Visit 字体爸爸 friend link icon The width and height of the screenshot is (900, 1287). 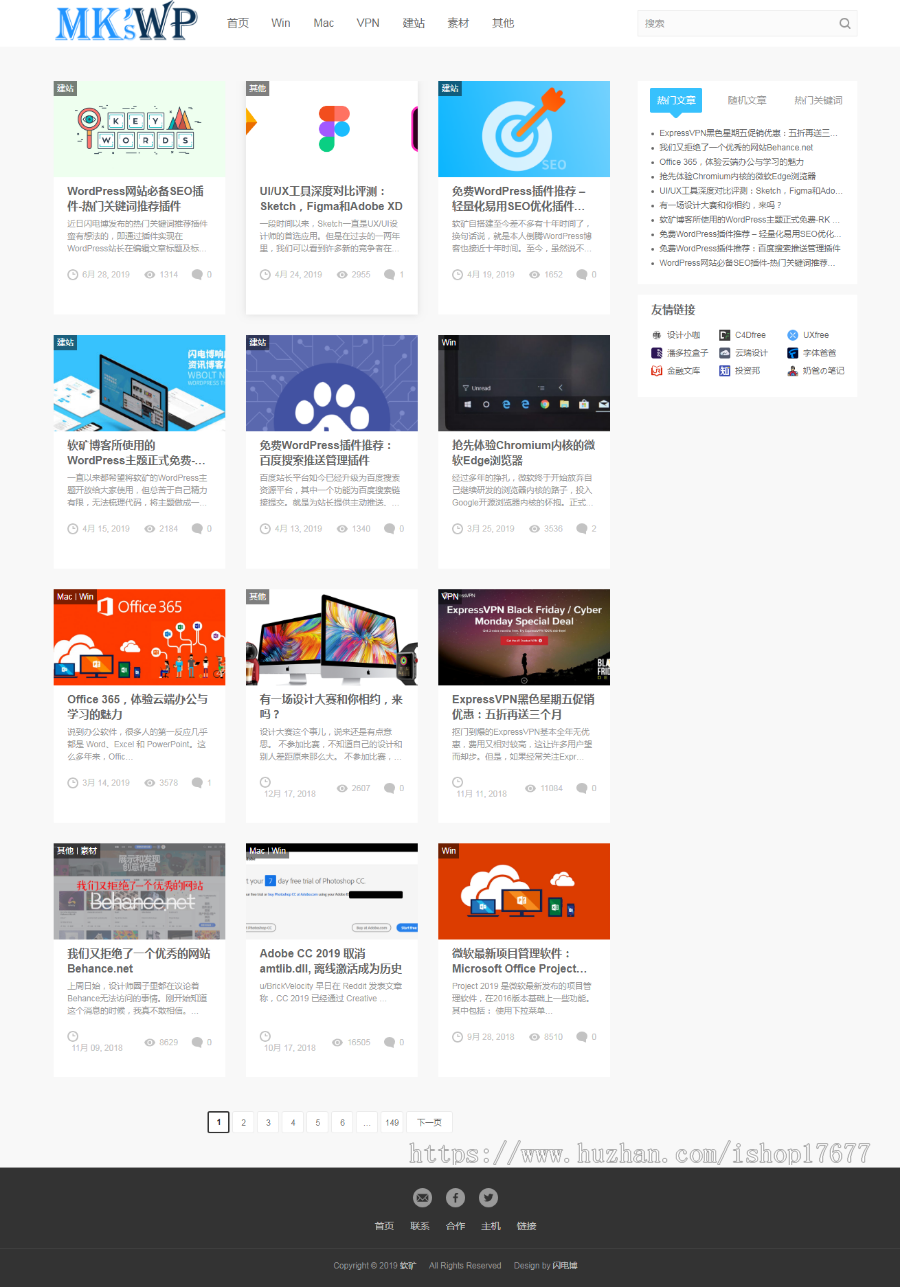point(793,353)
